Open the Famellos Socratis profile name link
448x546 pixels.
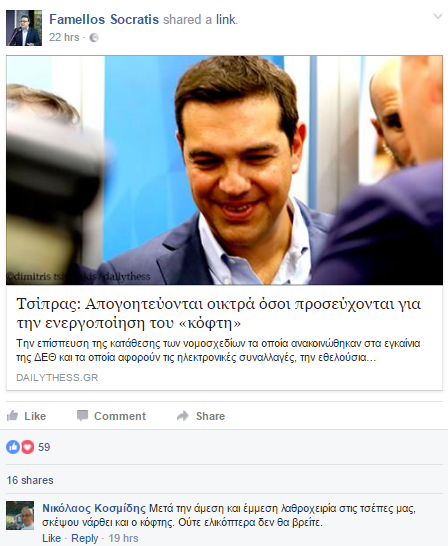(104, 20)
